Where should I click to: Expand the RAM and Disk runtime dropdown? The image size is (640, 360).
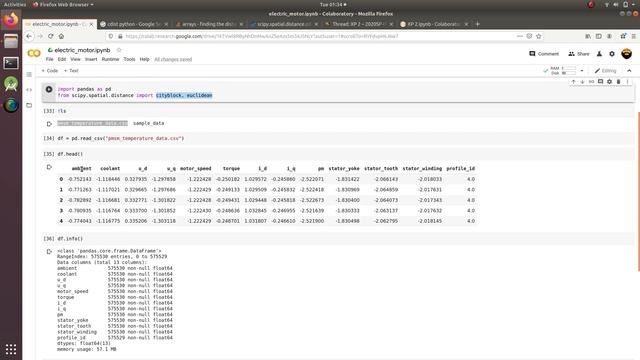pyautogui.click(x=582, y=71)
